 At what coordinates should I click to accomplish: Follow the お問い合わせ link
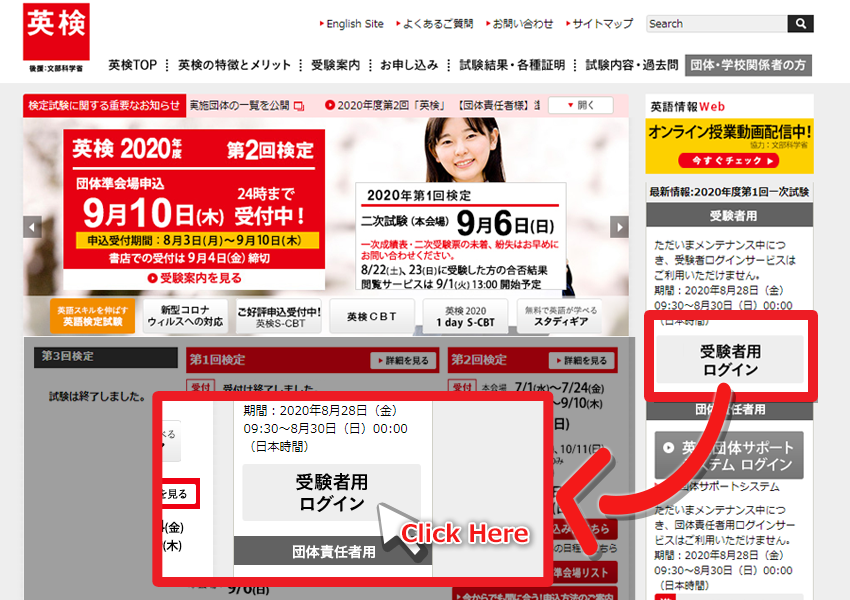click(x=523, y=24)
